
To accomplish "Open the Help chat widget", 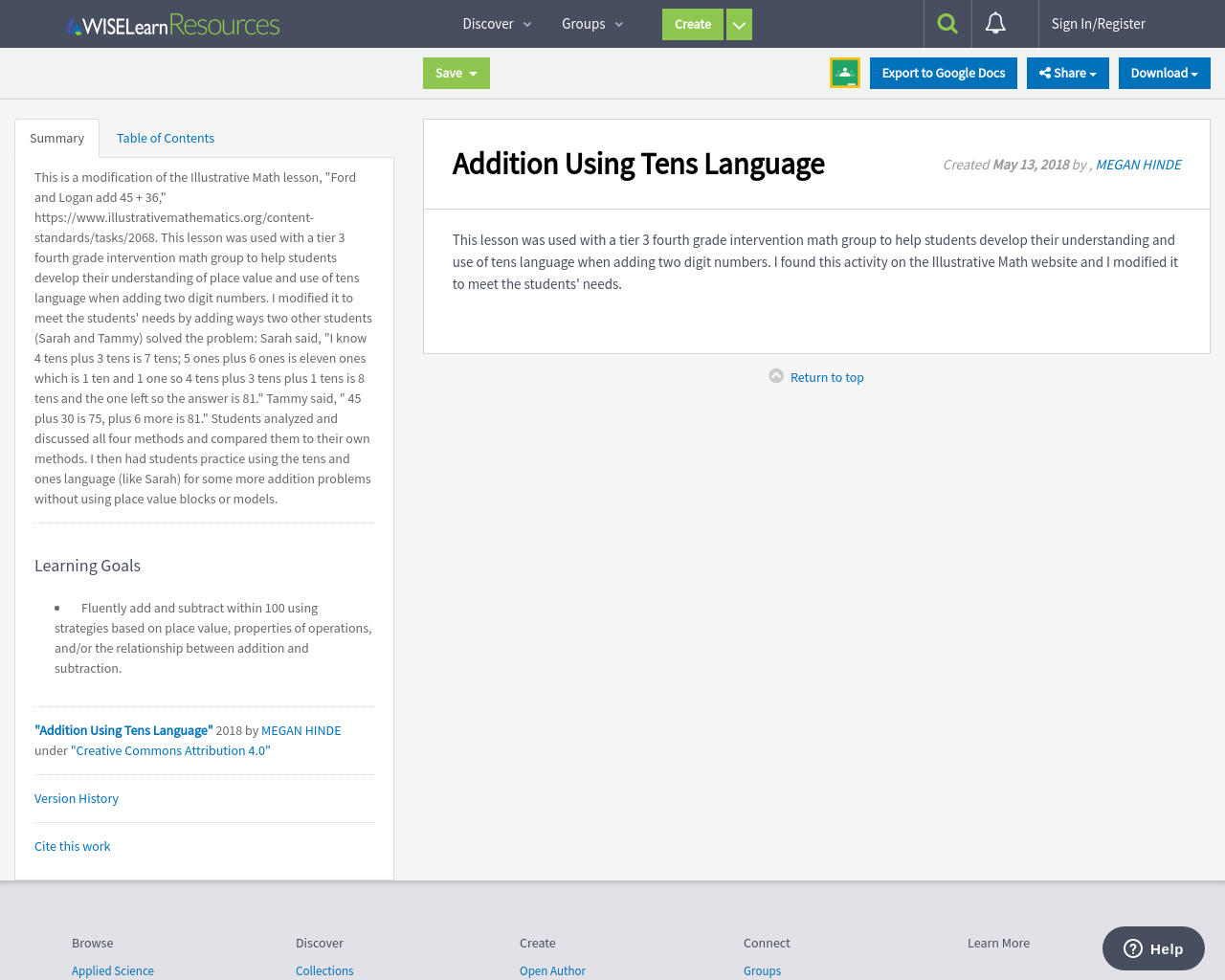I will (x=1152, y=948).
